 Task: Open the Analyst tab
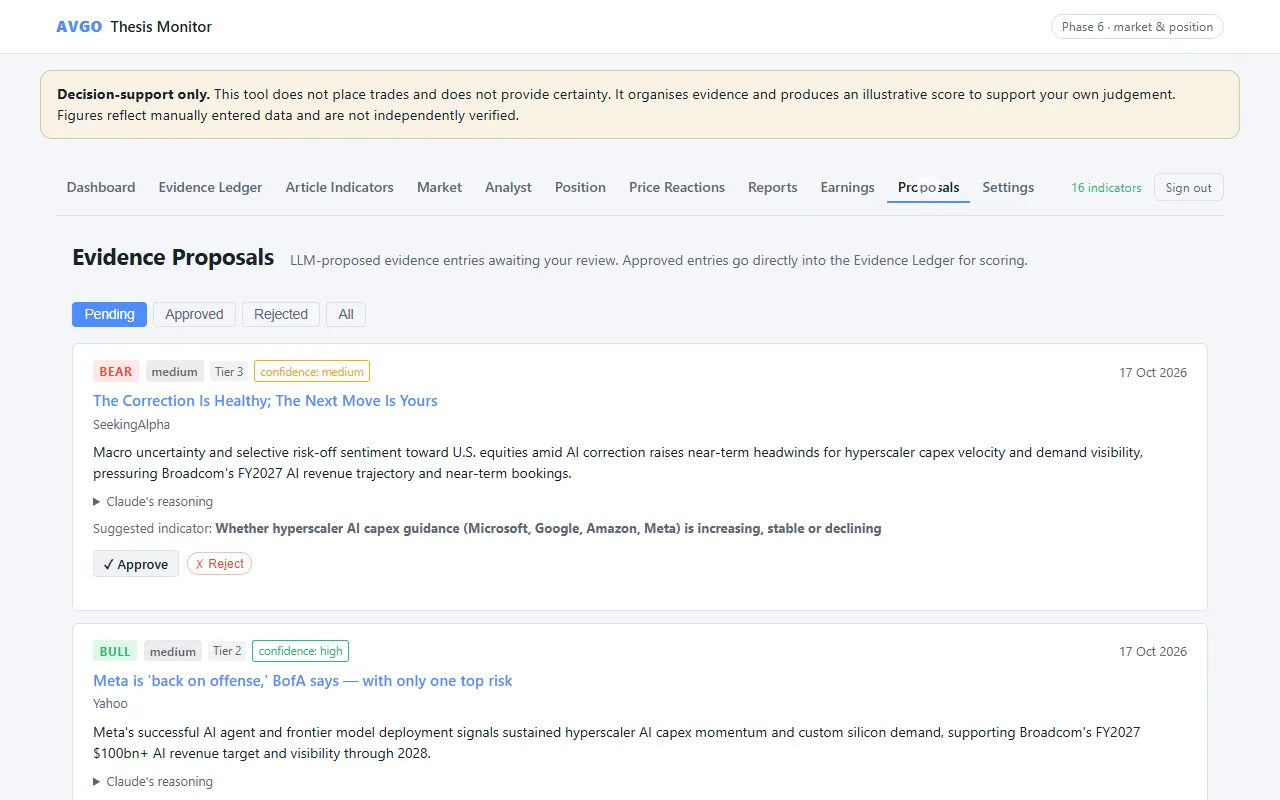[x=508, y=187]
